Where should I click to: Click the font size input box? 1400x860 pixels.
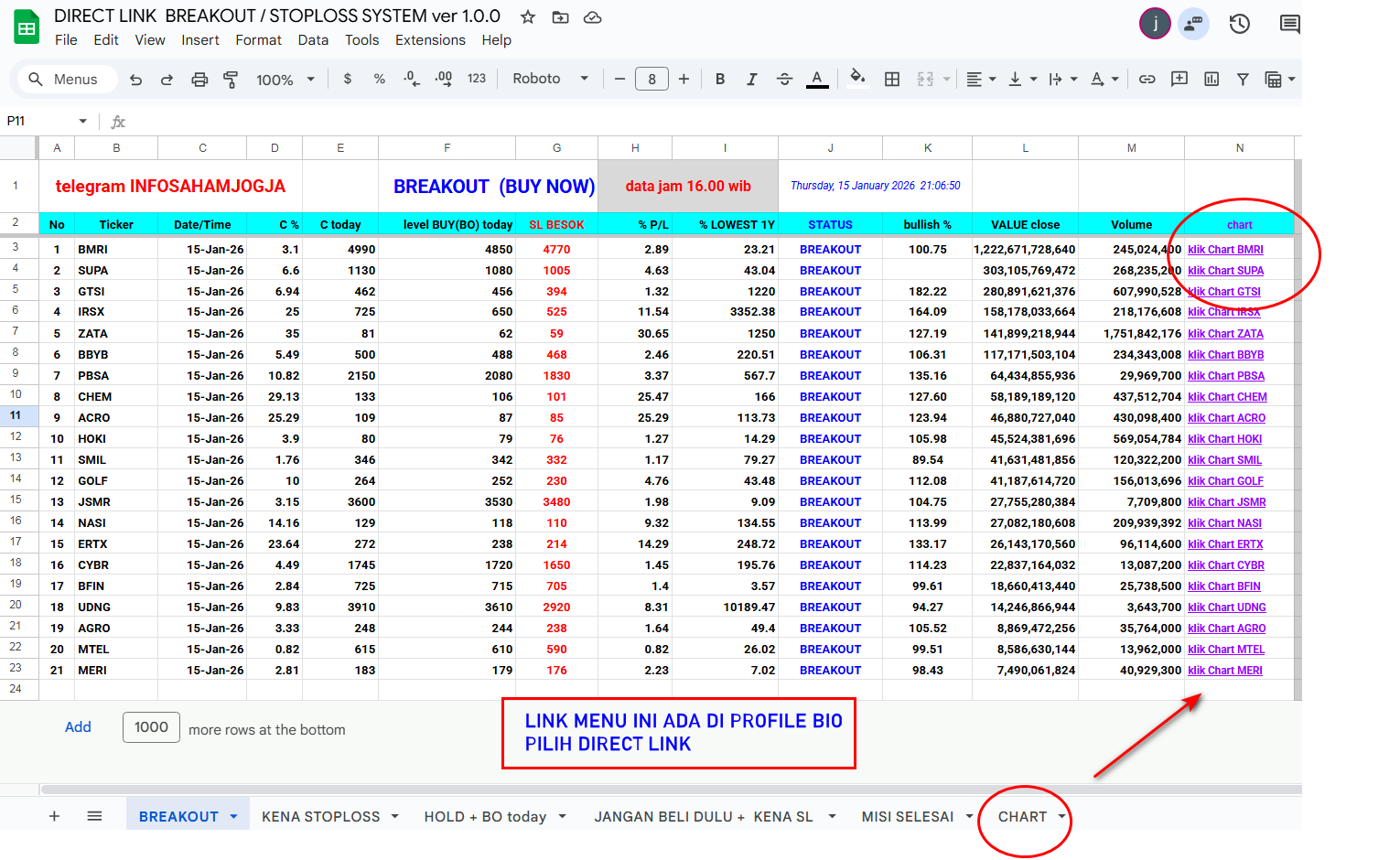click(652, 80)
